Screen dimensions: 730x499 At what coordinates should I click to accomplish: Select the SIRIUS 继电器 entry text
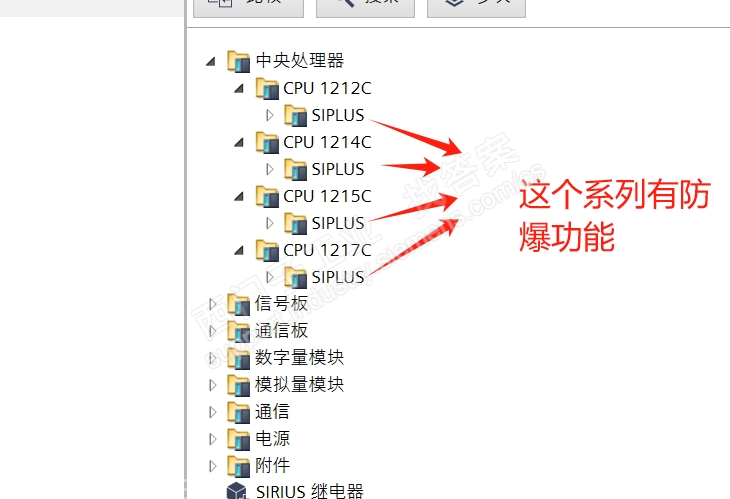[310, 491]
